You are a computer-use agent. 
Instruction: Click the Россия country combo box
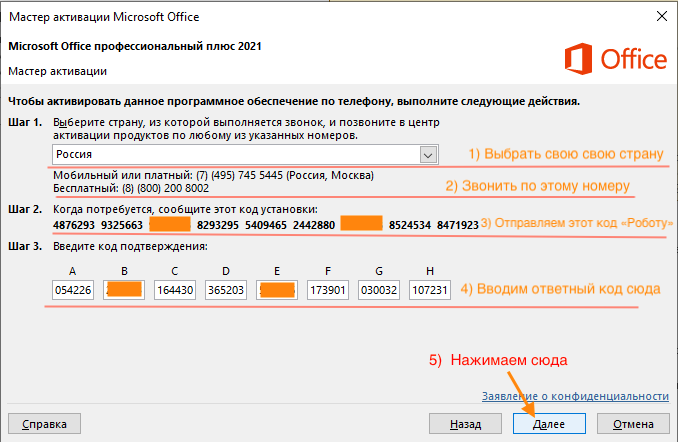(245, 154)
